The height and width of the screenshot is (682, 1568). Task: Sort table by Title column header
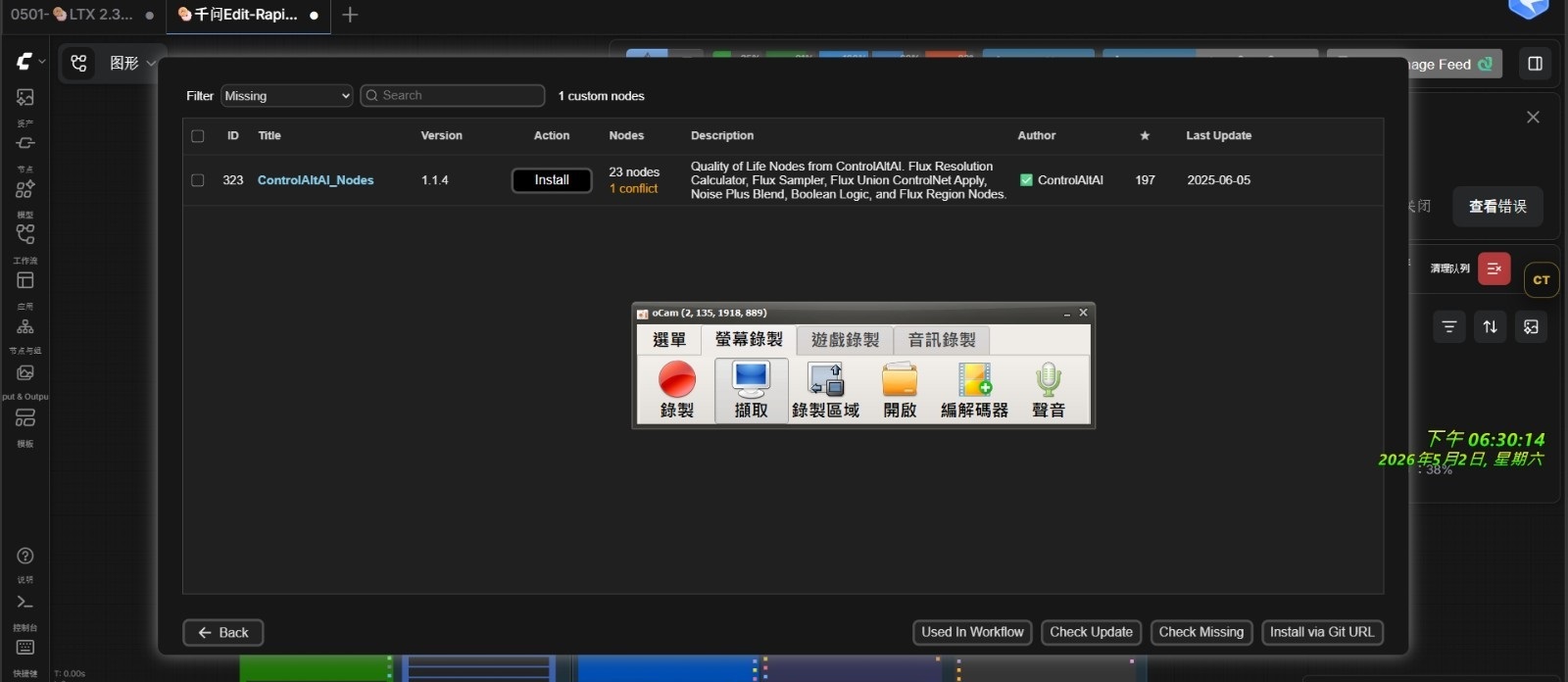(x=269, y=136)
